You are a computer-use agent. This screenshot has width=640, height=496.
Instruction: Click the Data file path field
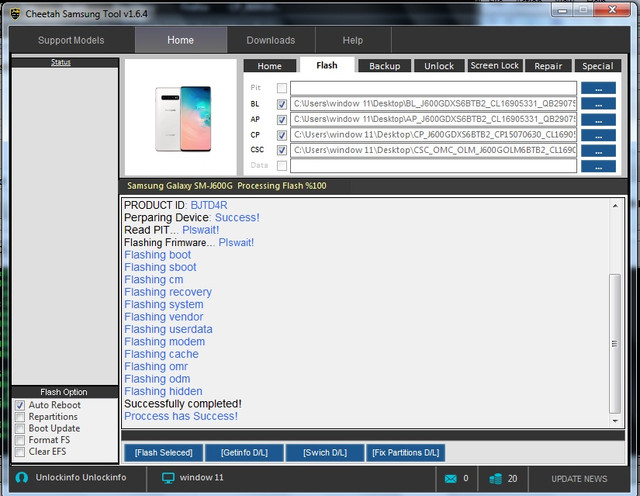click(x=433, y=166)
